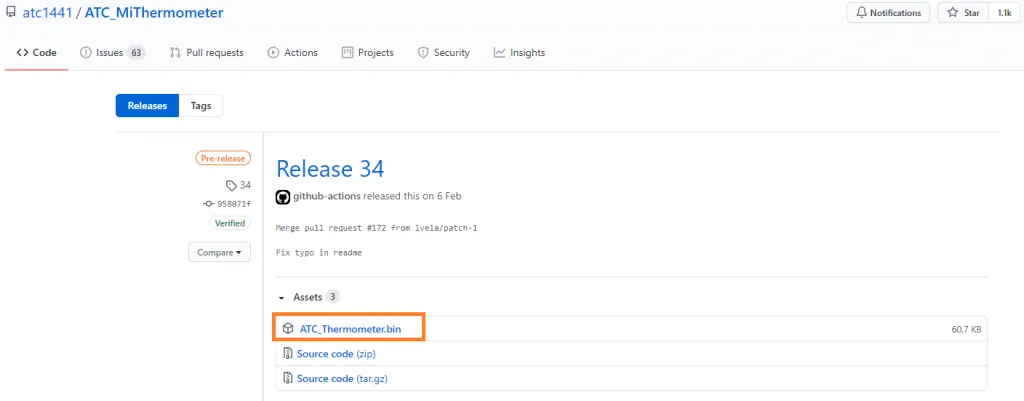Click the 'released this on 6 Feb' text

[x=413, y=196]
